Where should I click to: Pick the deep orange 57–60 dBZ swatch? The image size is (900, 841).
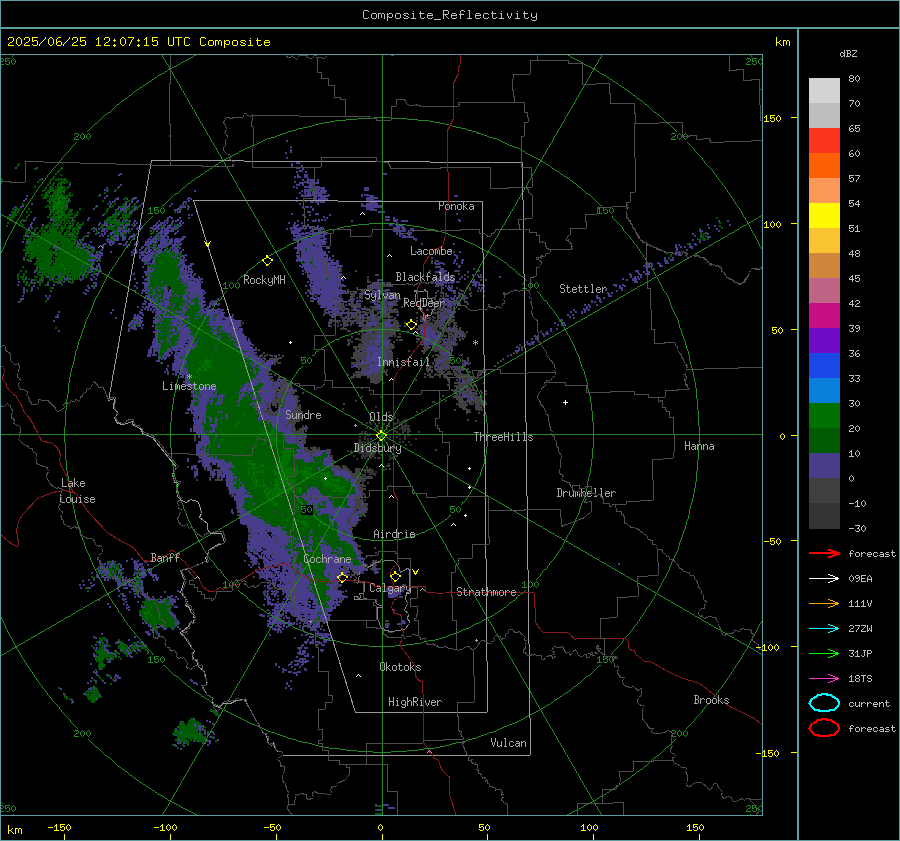[x=824, y=166]
